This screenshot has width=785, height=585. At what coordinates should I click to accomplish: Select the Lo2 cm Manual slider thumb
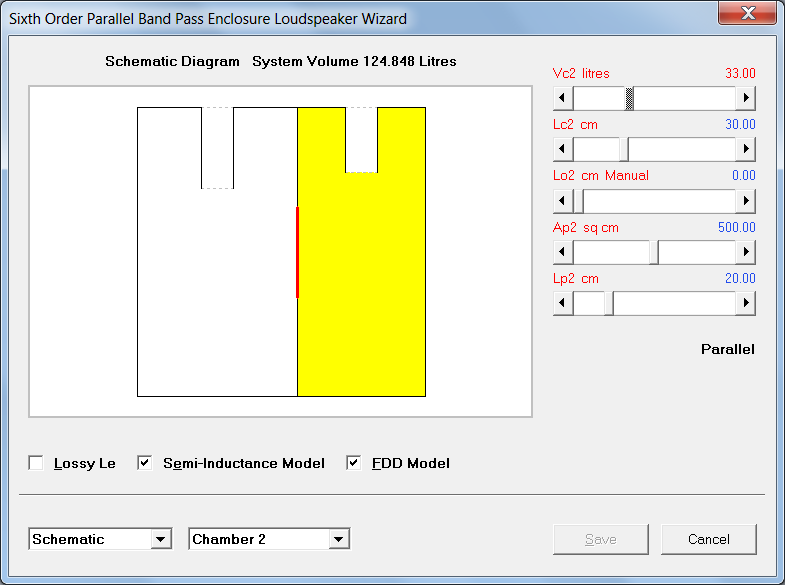pyautogui.click(x=578, y=201)
